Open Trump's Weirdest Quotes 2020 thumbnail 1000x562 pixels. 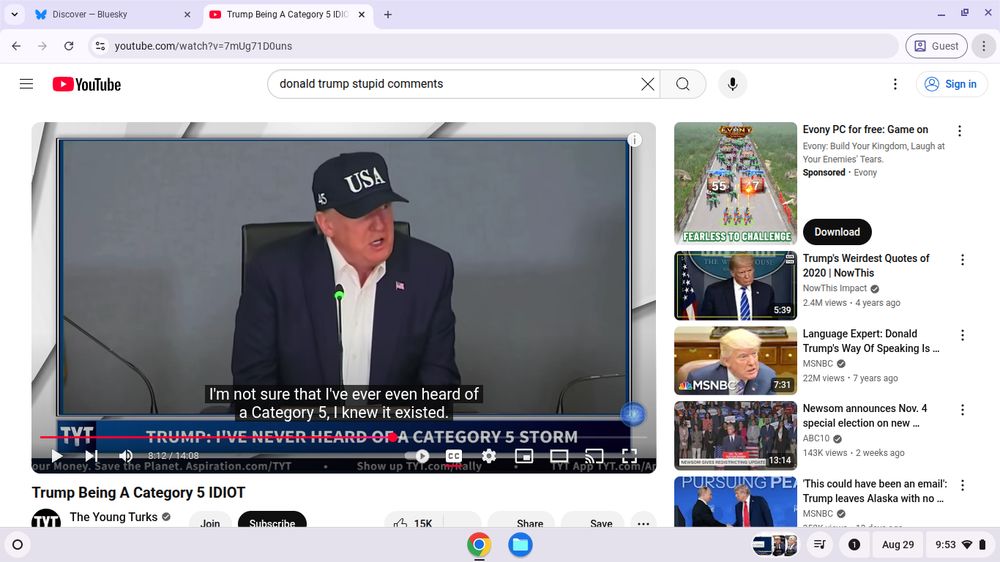[735, 286]
